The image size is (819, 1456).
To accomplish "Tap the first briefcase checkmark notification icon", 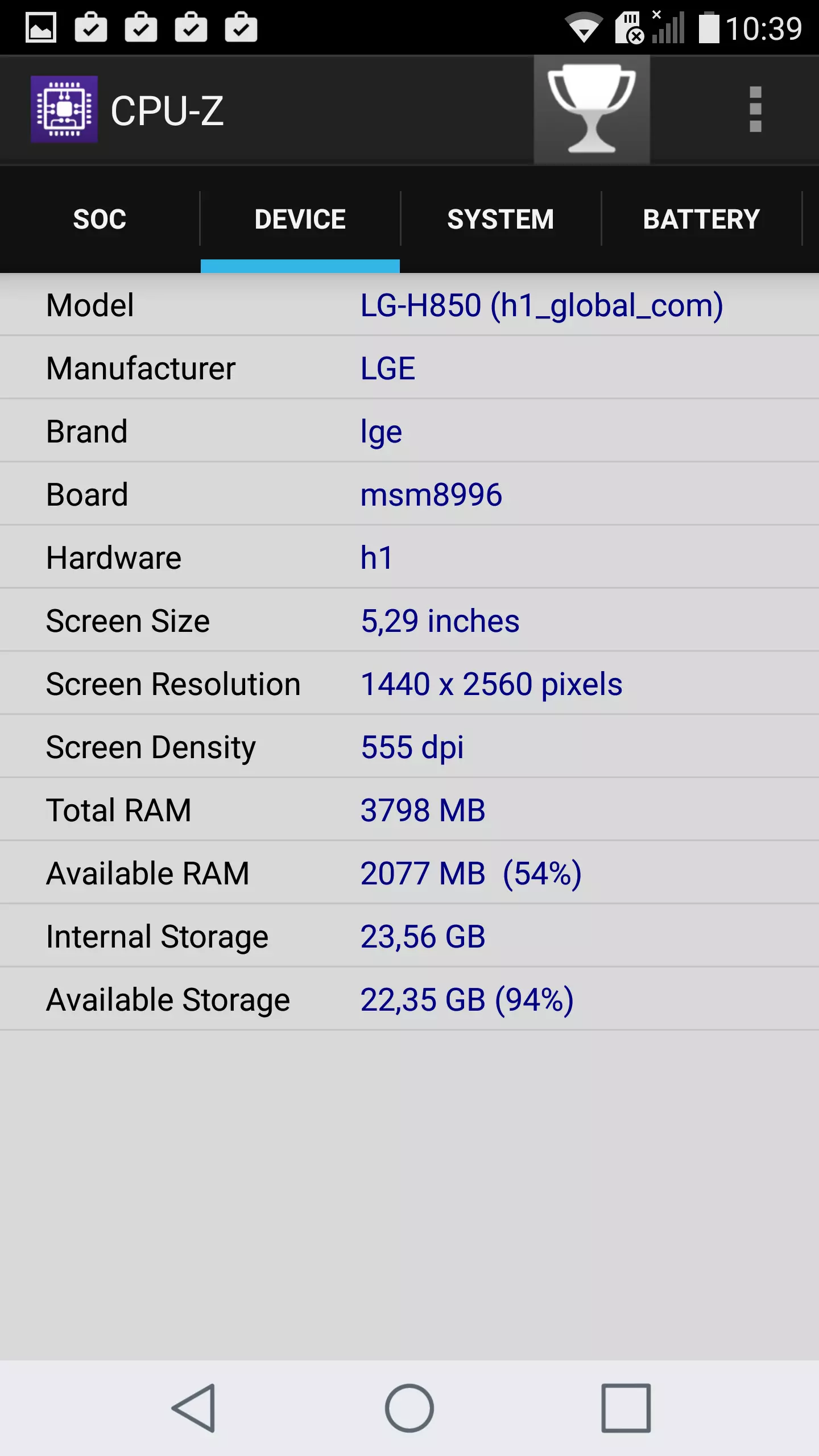I will (x=91, y=27).
